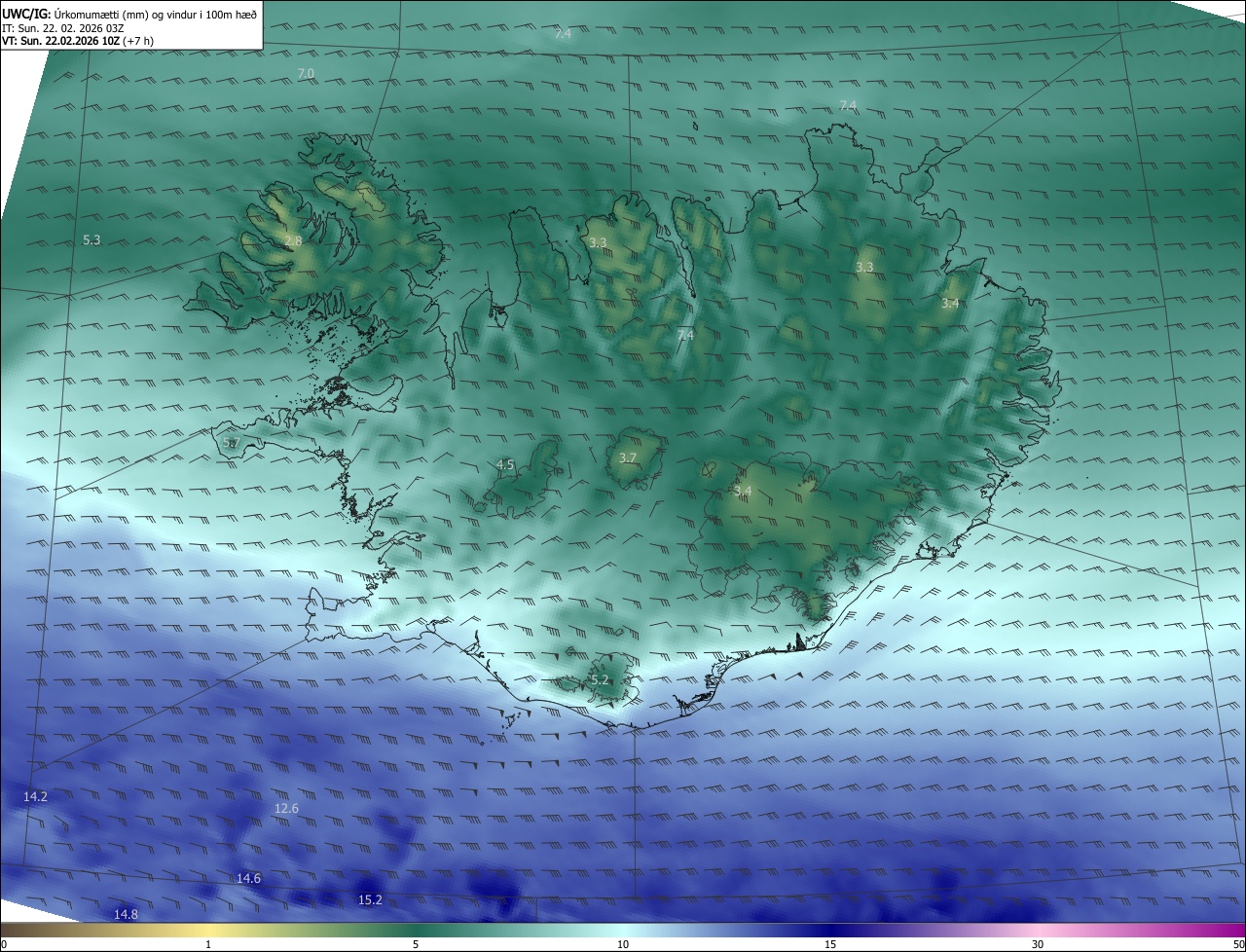Click the 5.7 value on Snæfellsnes peninsula
Screen dimensions: 1246x952
[x=231, y=443]
